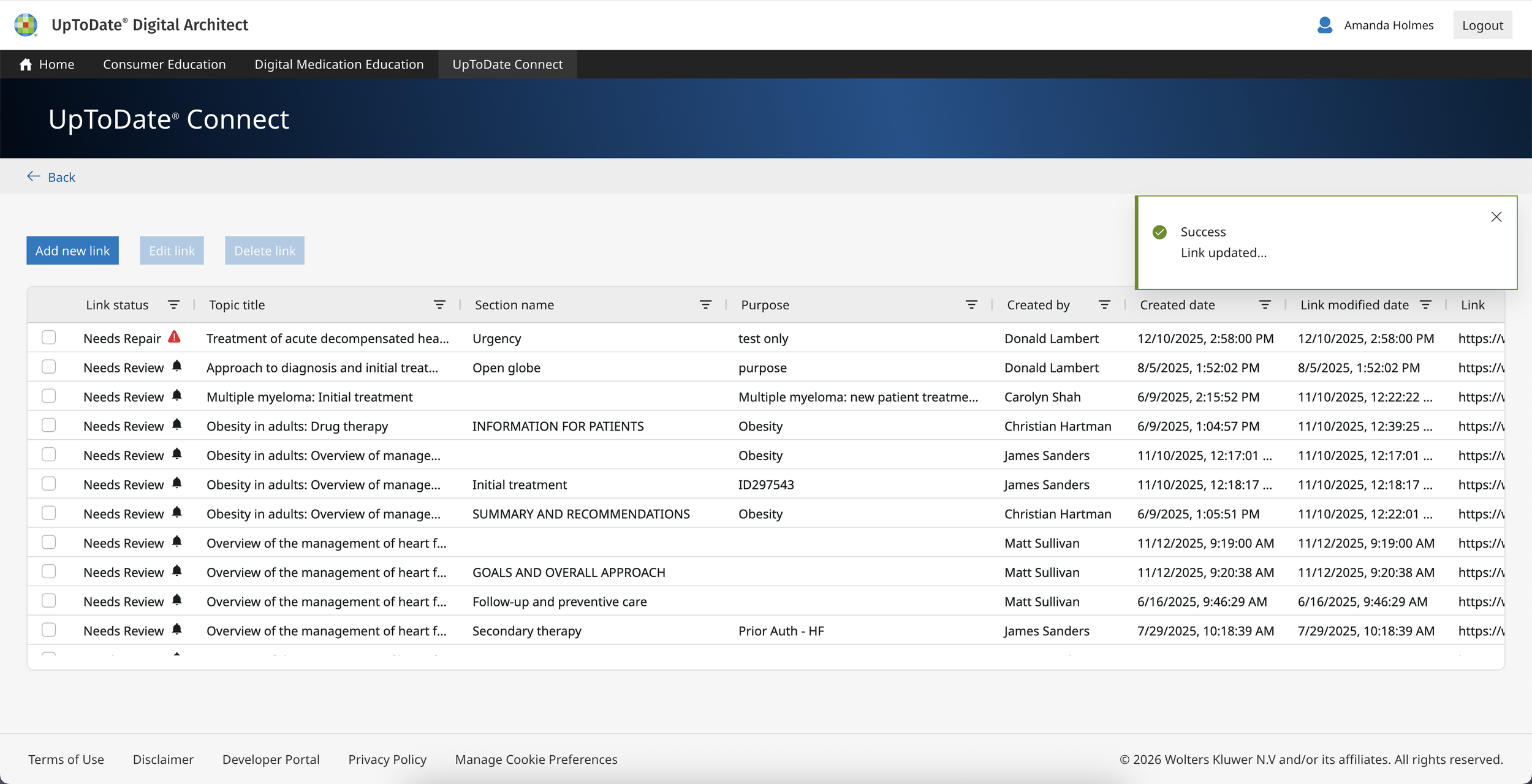This screenshot has width=1532, height=784.
Task: Click the green Success checkmark icon
Action: 1159,232
